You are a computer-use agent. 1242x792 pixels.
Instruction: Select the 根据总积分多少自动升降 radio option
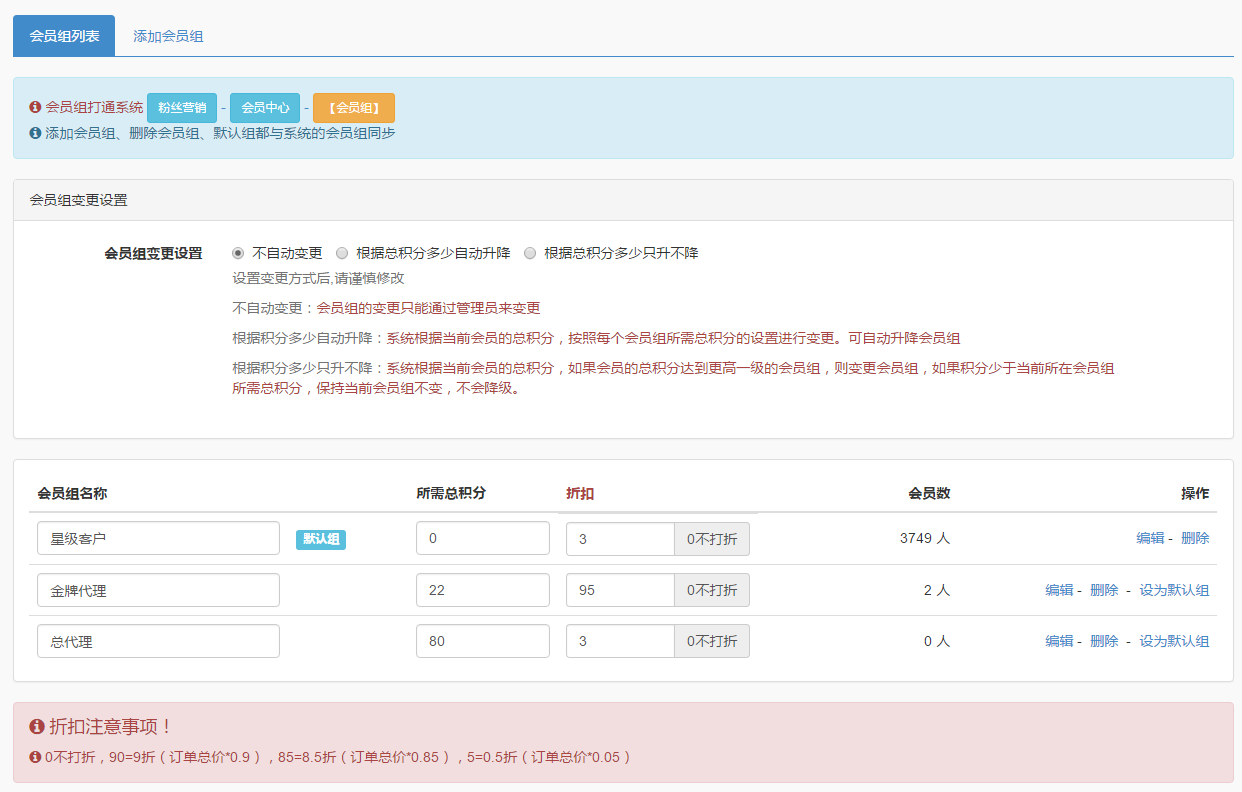coord(342,253)
